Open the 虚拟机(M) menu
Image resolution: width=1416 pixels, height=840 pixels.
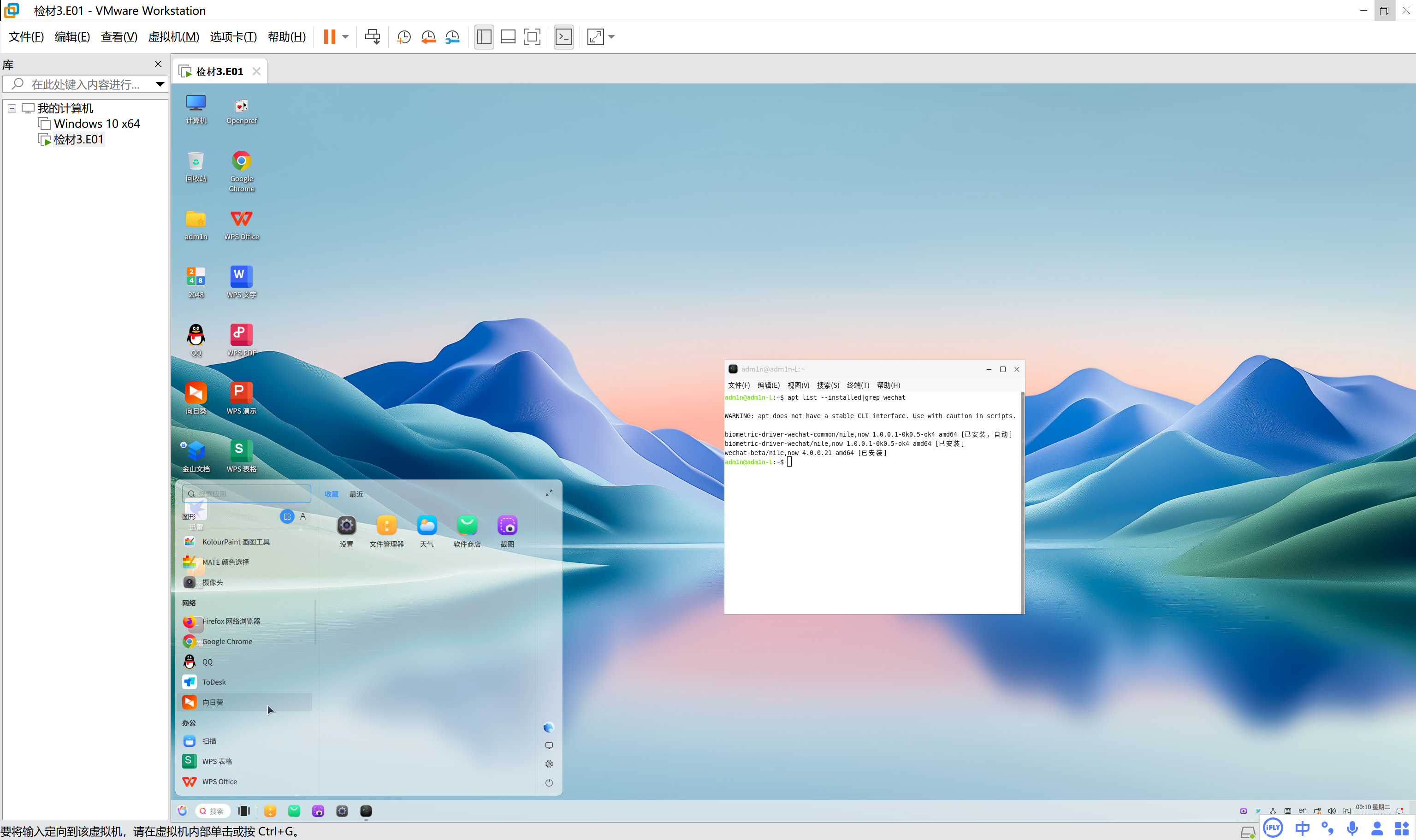click(x=174, y=37)
